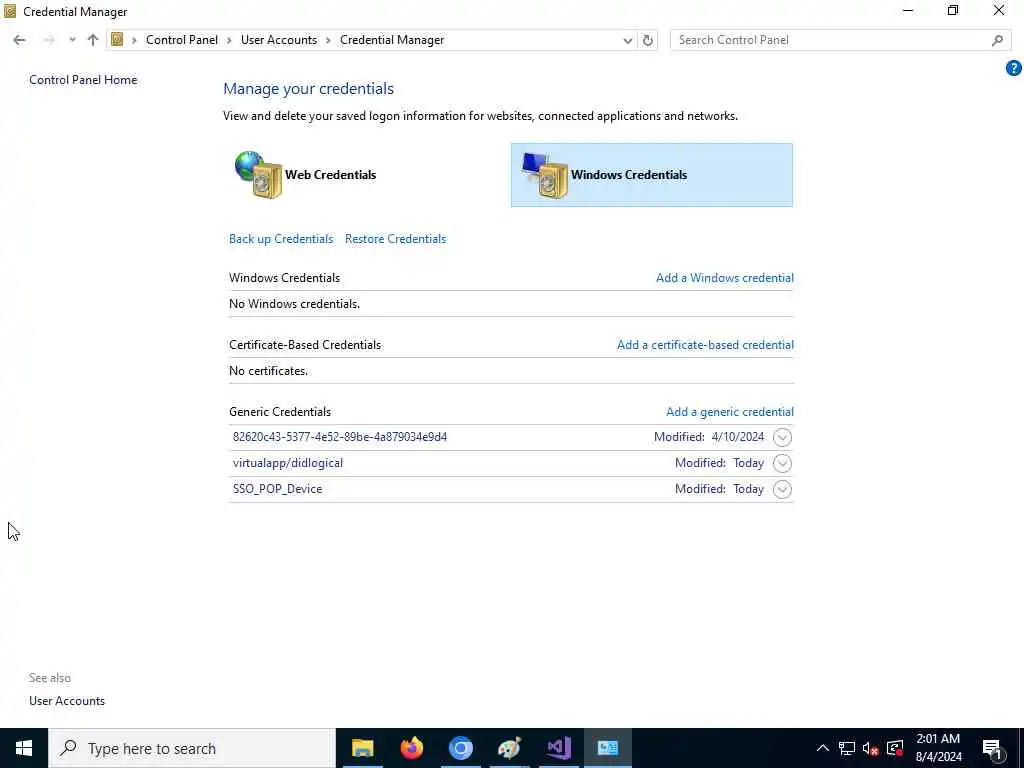Click the Web Credentials globe safe icon
Image resolution: width=1024 pixels, height=768 pixels.
259,174
